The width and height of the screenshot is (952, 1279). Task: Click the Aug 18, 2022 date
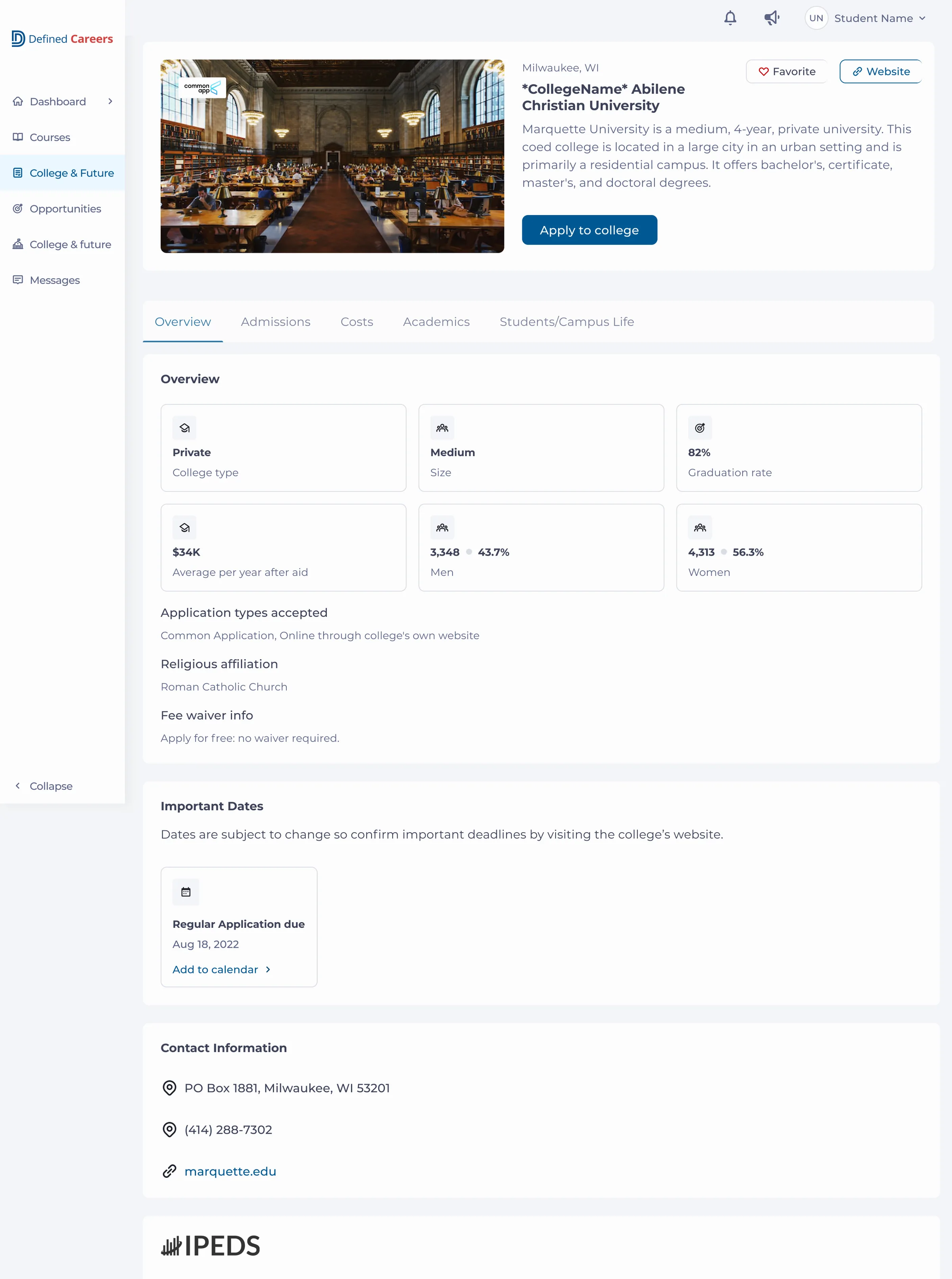coord(206,944)
